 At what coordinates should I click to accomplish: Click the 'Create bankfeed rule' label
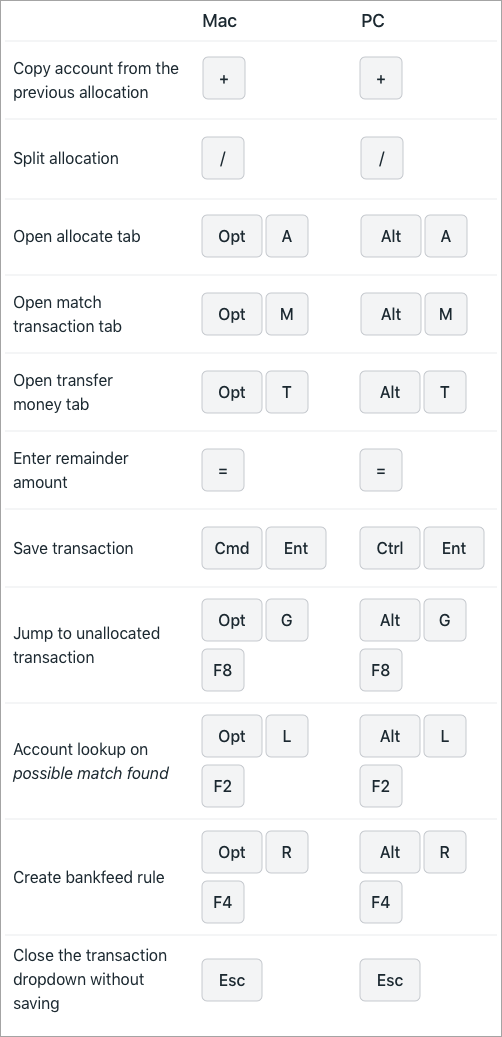coord(89,878)
